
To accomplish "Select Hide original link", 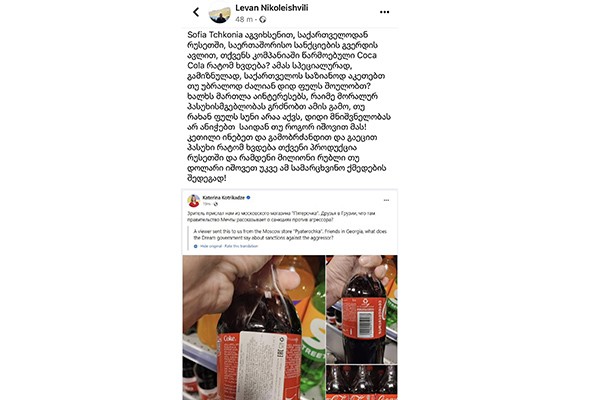I will (211, 246).
